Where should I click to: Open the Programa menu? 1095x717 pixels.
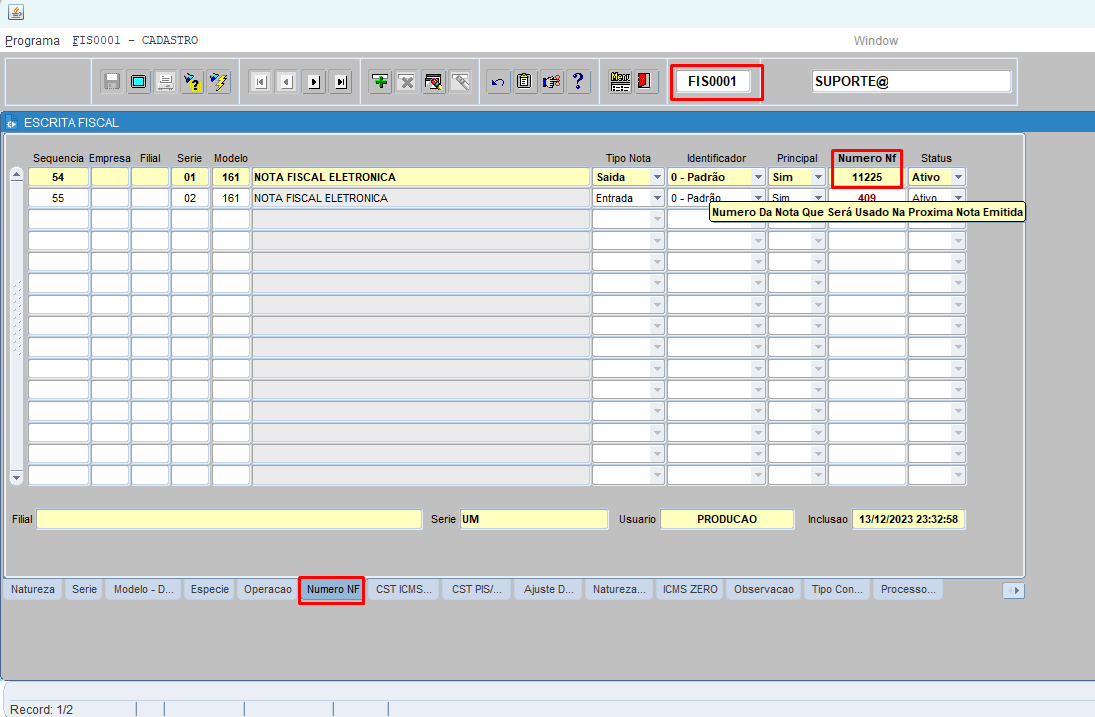click(x=32, y=41)
